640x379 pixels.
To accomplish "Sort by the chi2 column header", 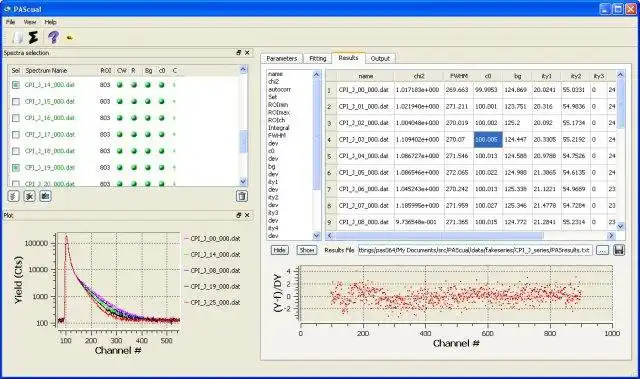I will tap(419, 76).
